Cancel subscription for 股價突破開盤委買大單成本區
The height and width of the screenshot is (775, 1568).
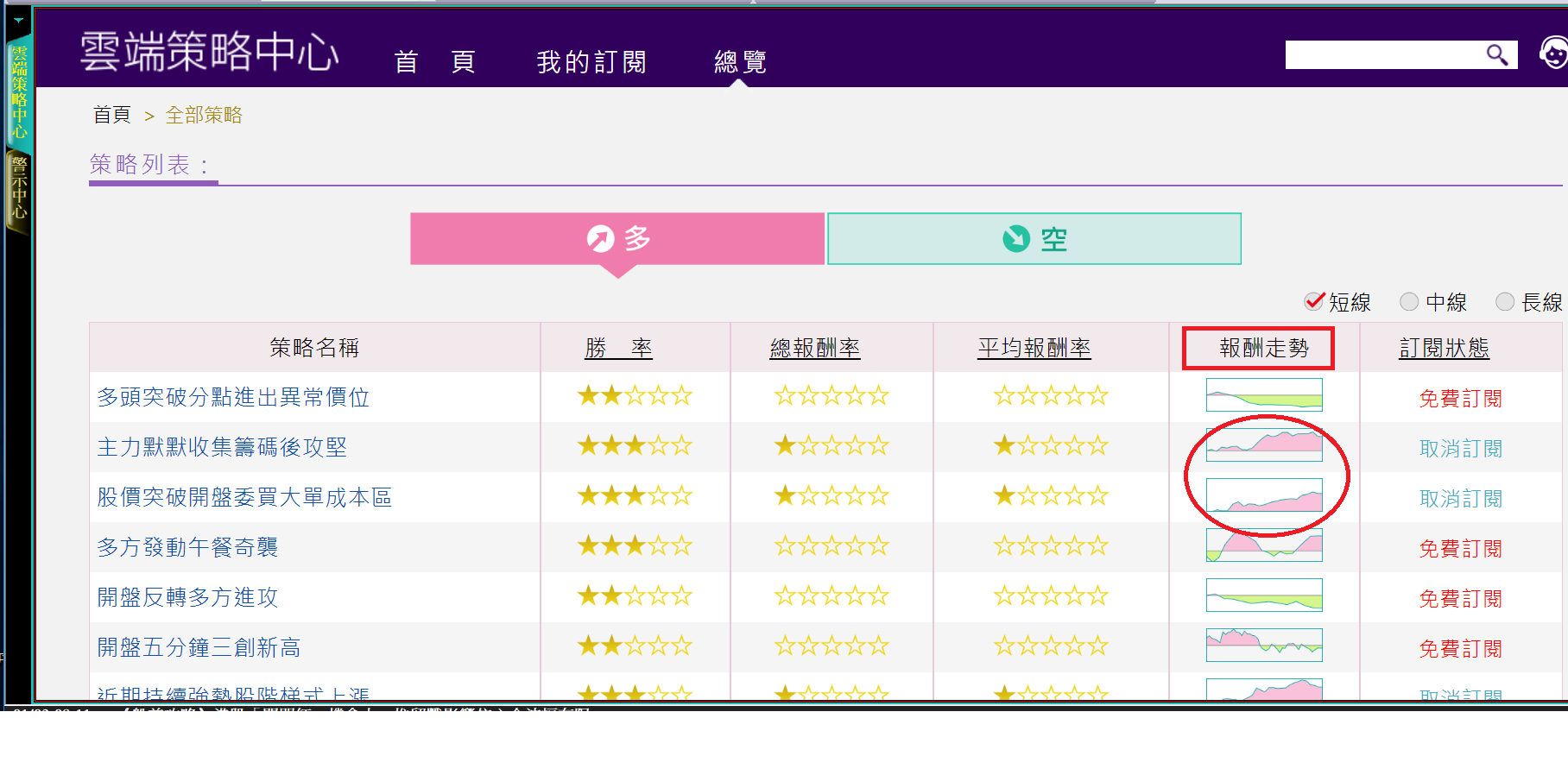click(1460, 498)
